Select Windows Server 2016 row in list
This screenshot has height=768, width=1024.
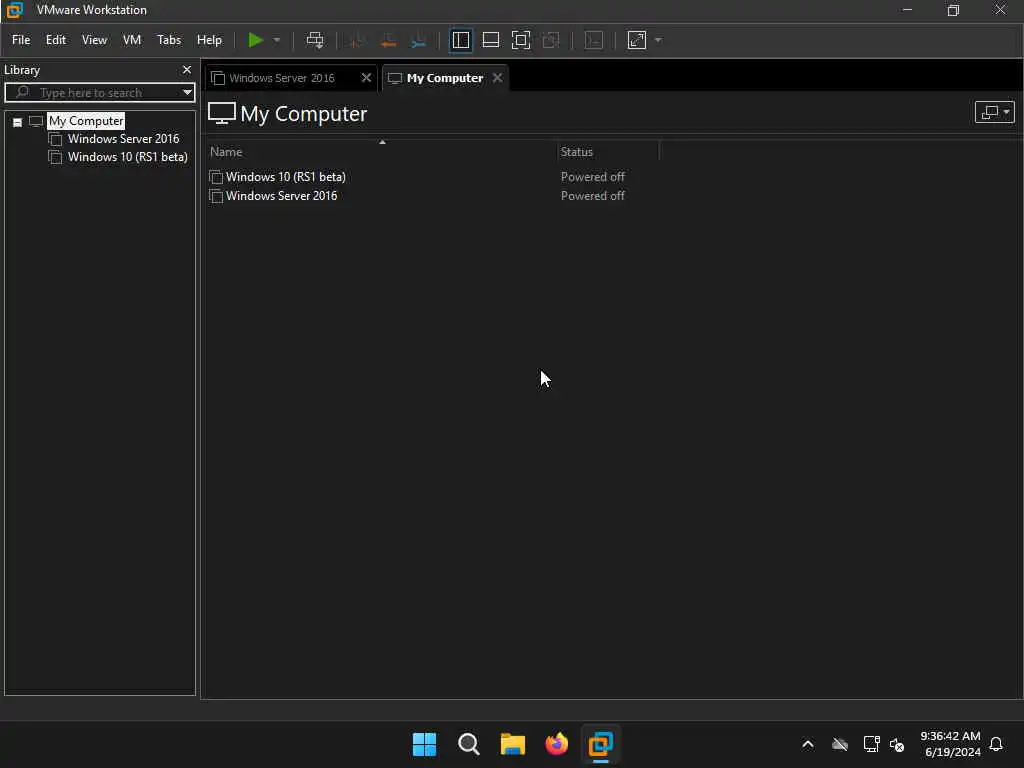281,196
